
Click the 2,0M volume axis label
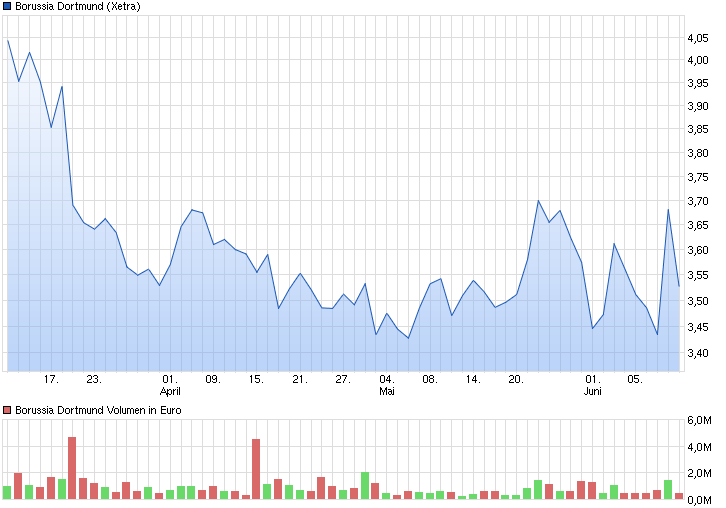pyautogui.click(x=699, y=473)
